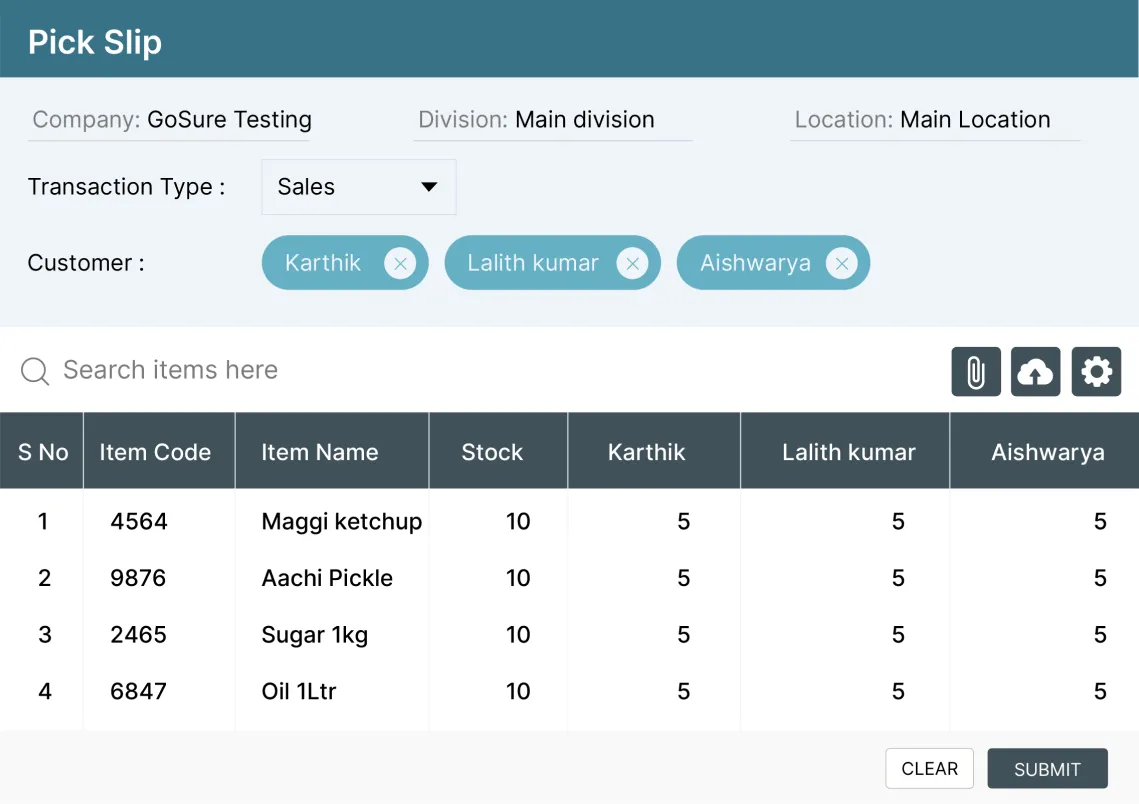Click the Aachi Pickle item name
1139x804 pixels.
click(328, 578)
